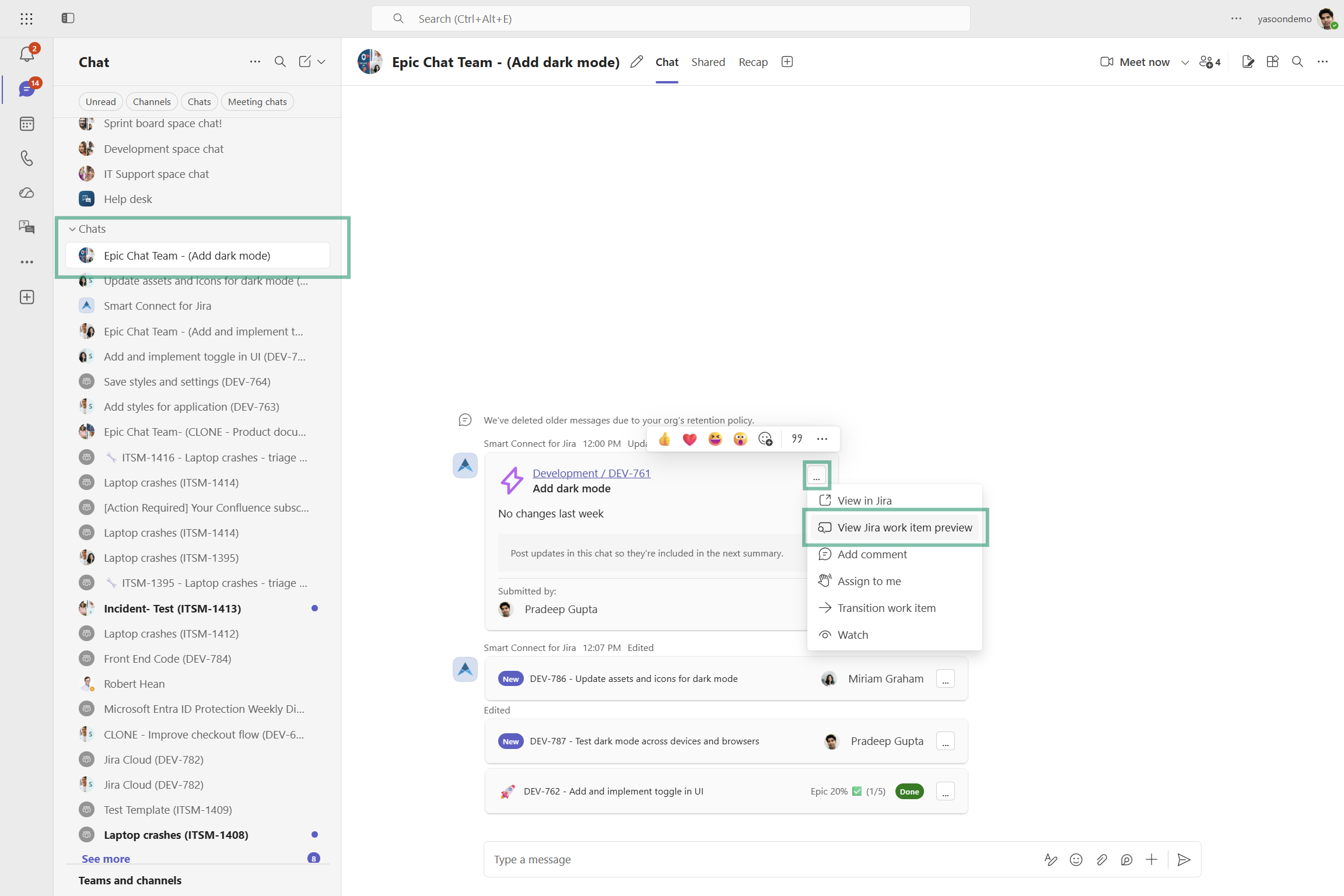Open actions menu for DEV-762 row
Screen dimensions: 1344x896
coord(946,792)
